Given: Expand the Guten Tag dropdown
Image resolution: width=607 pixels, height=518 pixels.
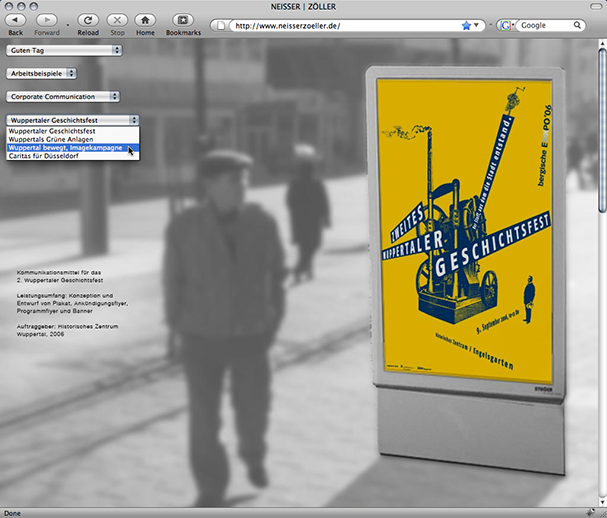Looking at the screenshot, I should (x=63, y=49).
